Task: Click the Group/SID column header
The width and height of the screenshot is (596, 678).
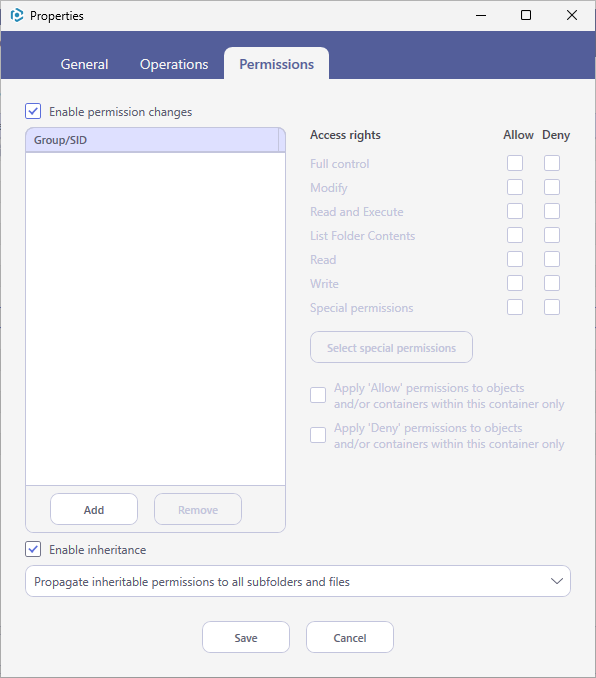Action: pyautogui.click(x=152, y=140)
